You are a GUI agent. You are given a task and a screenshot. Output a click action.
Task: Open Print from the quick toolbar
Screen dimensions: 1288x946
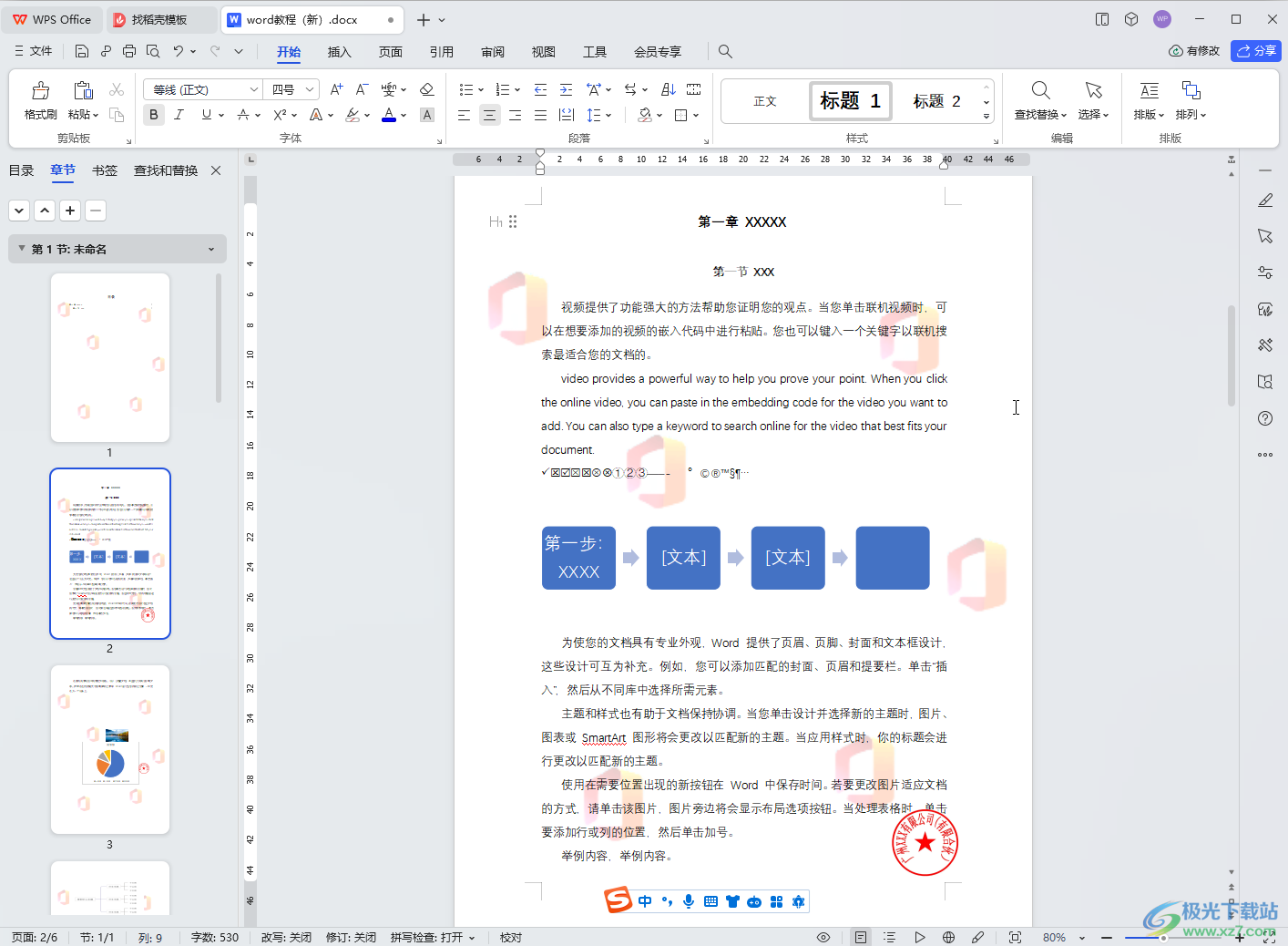pos(129,51)
